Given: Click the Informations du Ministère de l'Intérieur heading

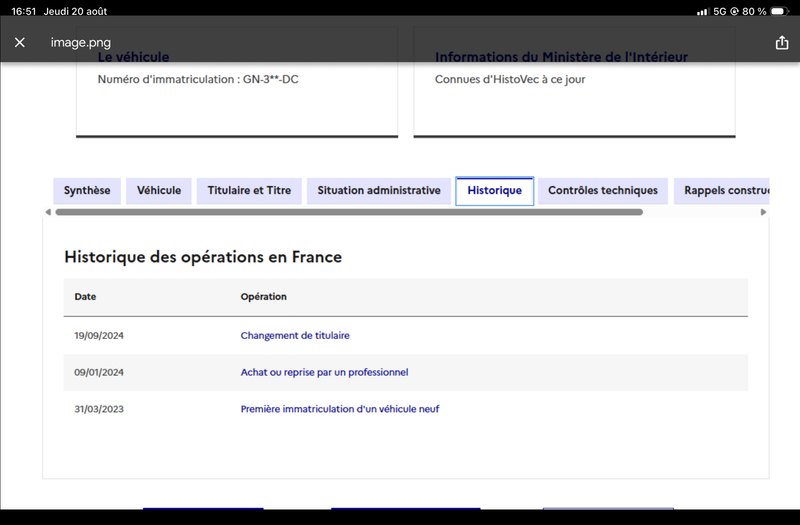Looking at the screenshot, I should click(561, 57).
